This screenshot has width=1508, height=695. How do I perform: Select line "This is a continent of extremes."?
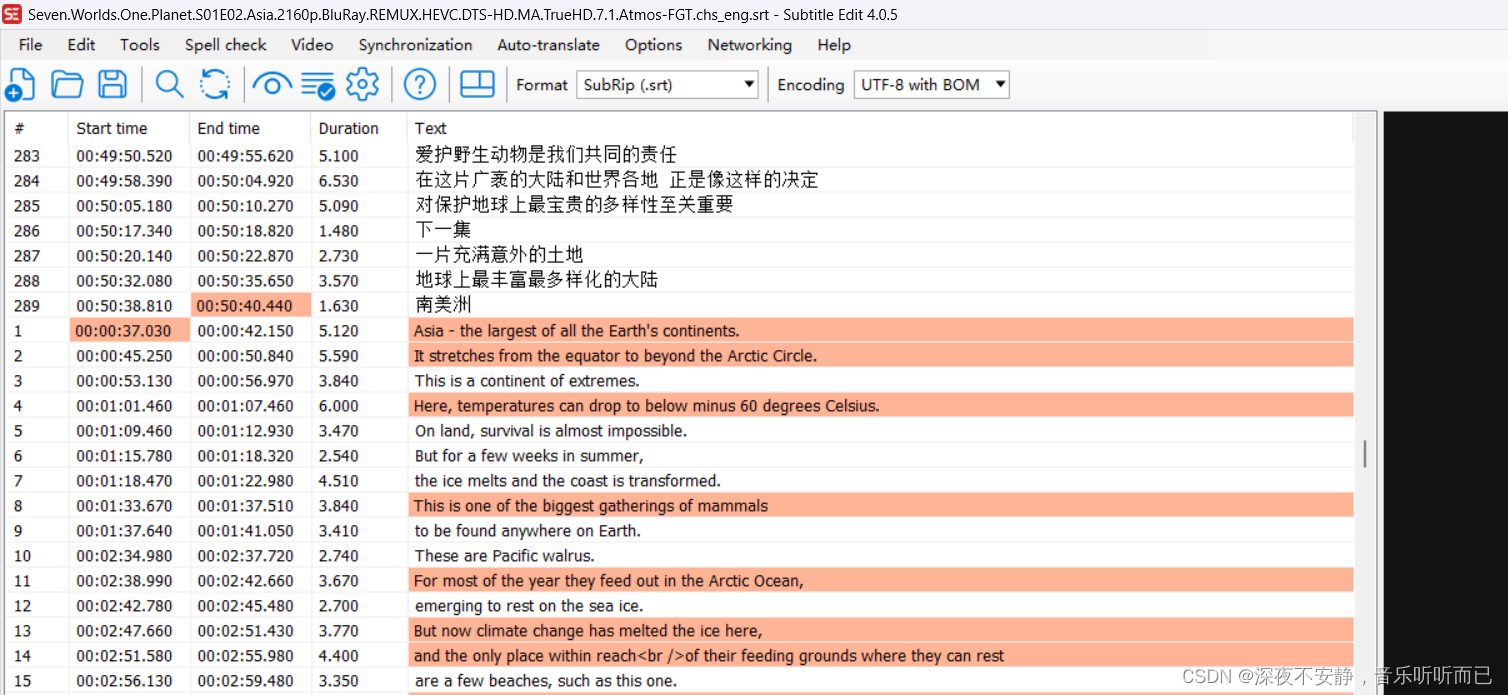tap(881, 381)
